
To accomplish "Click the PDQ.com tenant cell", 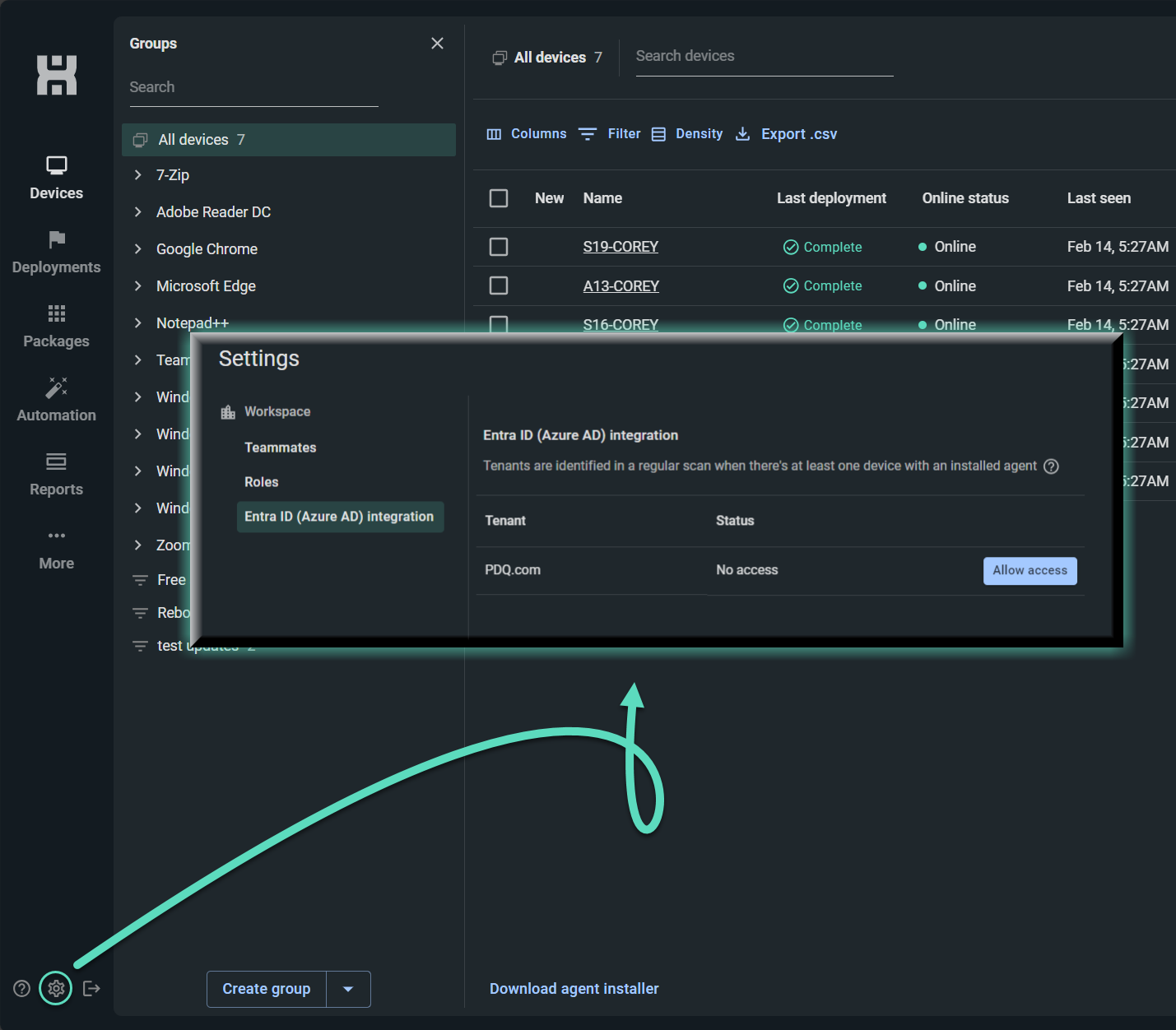I will [x=513, y=570].
